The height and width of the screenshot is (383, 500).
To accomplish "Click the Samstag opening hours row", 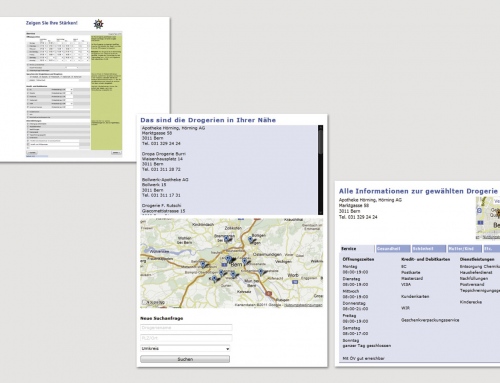I will tap(355, 331).
